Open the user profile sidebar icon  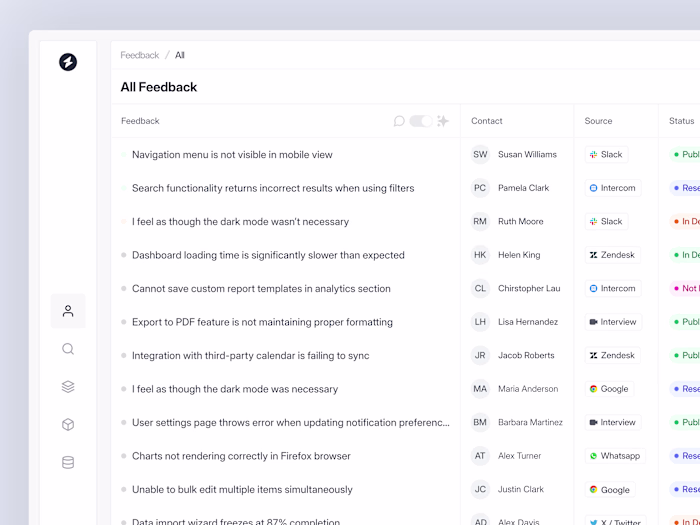(68, 311)
